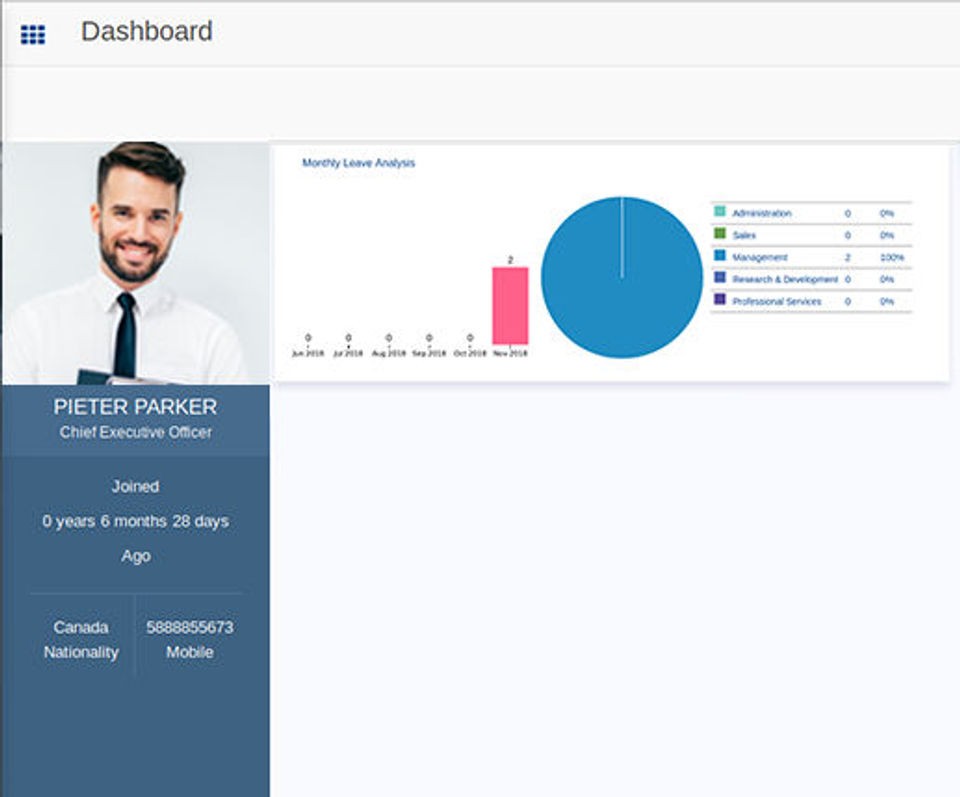Select the pink Nov 2018 bar

tap(510, 305)
